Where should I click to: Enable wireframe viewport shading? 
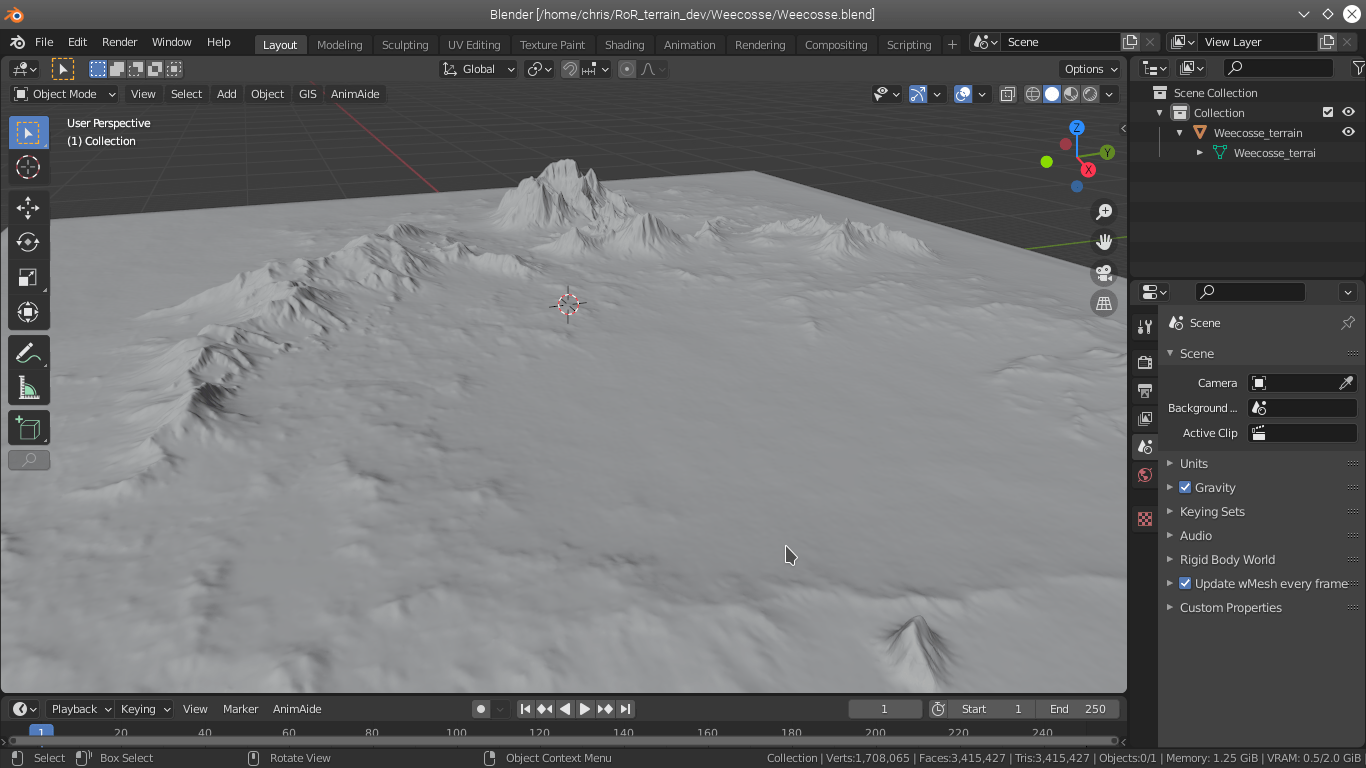point(1031,93)
